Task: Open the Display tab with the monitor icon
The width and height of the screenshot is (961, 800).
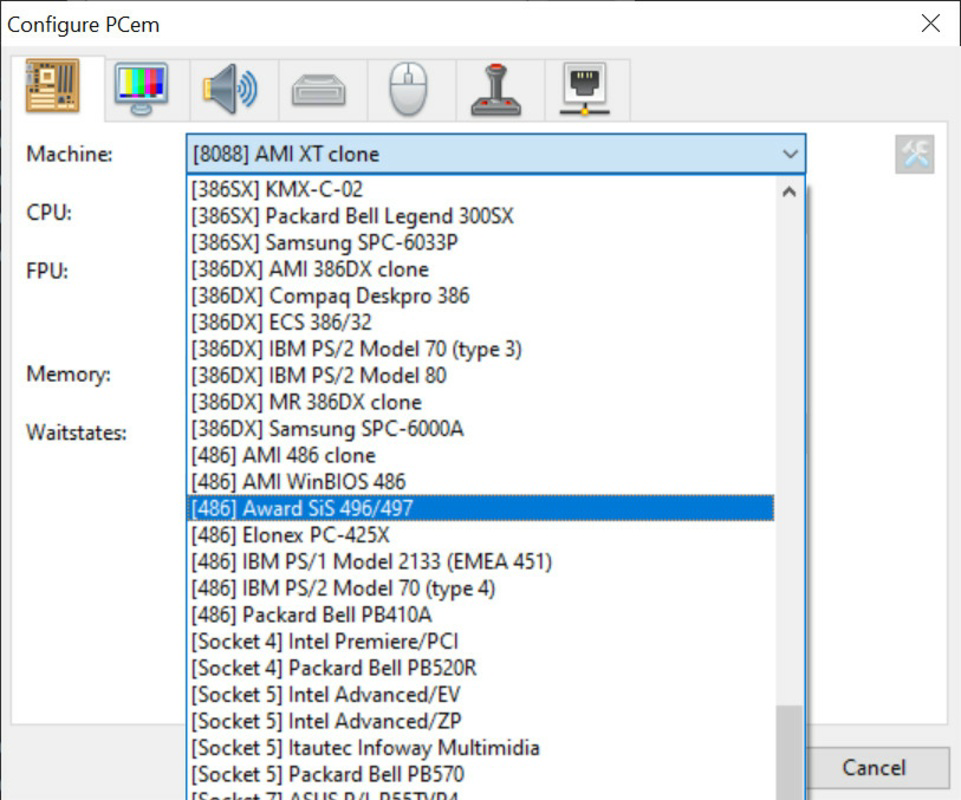Action: click(142, 90)
